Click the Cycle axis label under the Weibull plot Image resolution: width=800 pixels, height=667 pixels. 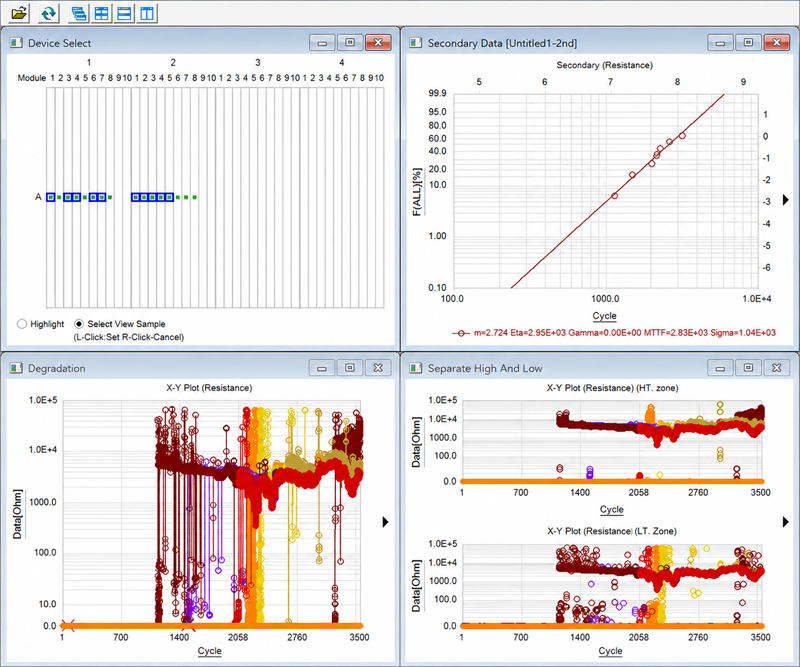point(605,315)
